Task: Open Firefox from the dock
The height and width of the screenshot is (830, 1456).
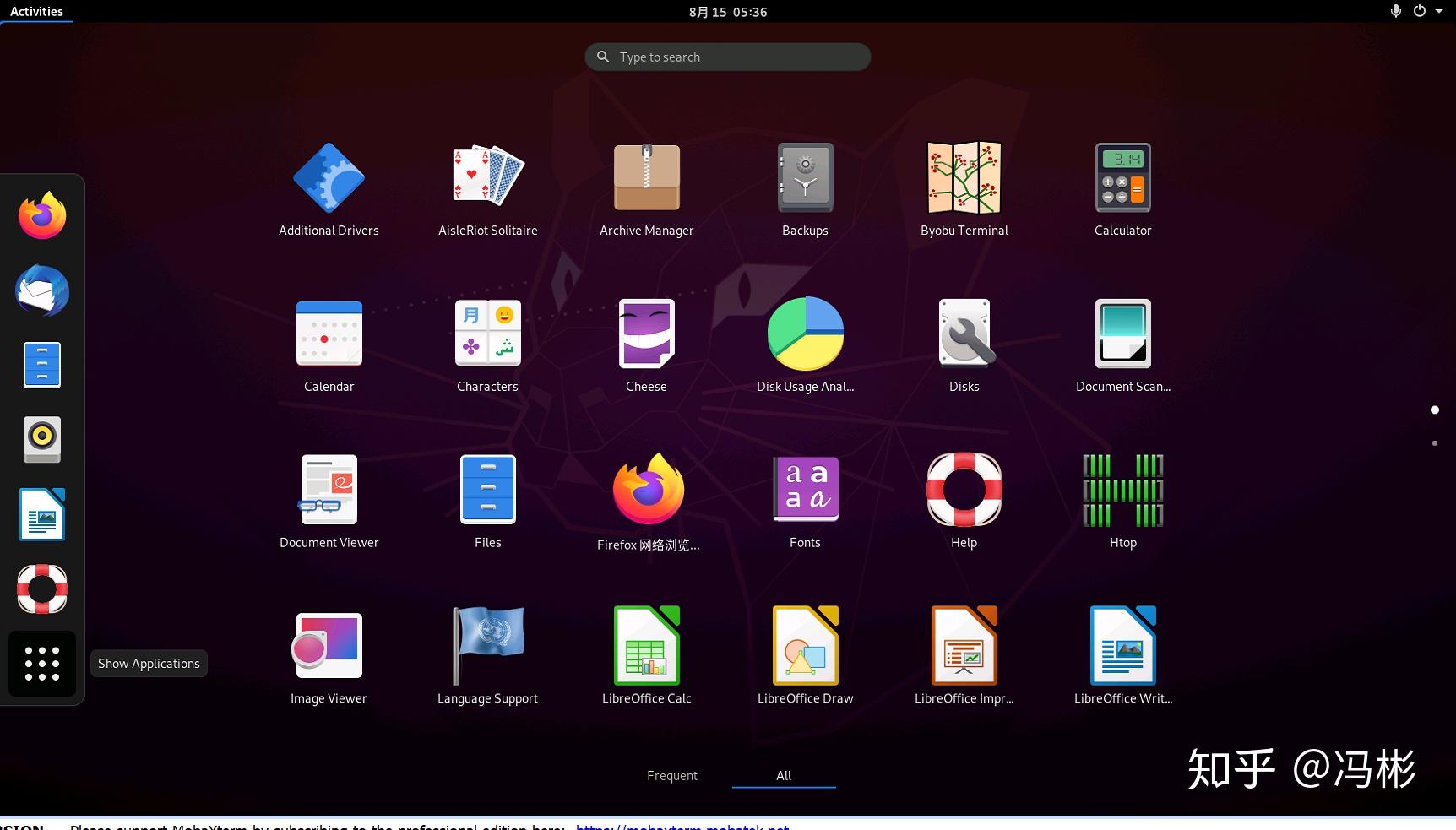Action: [42, 215]
